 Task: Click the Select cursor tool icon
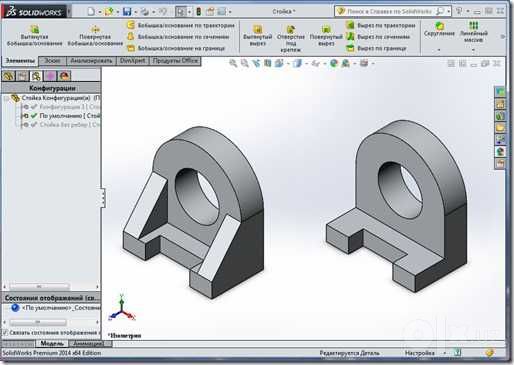[181, 12]
